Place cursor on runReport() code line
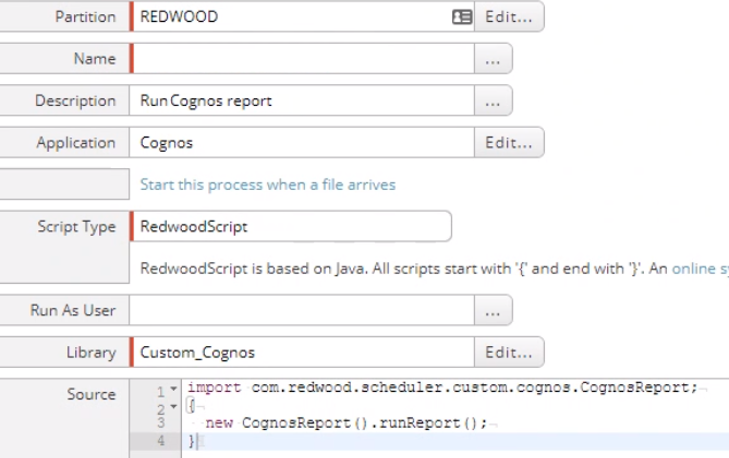The width and height of the screenshot is (729, 458). 346,423
